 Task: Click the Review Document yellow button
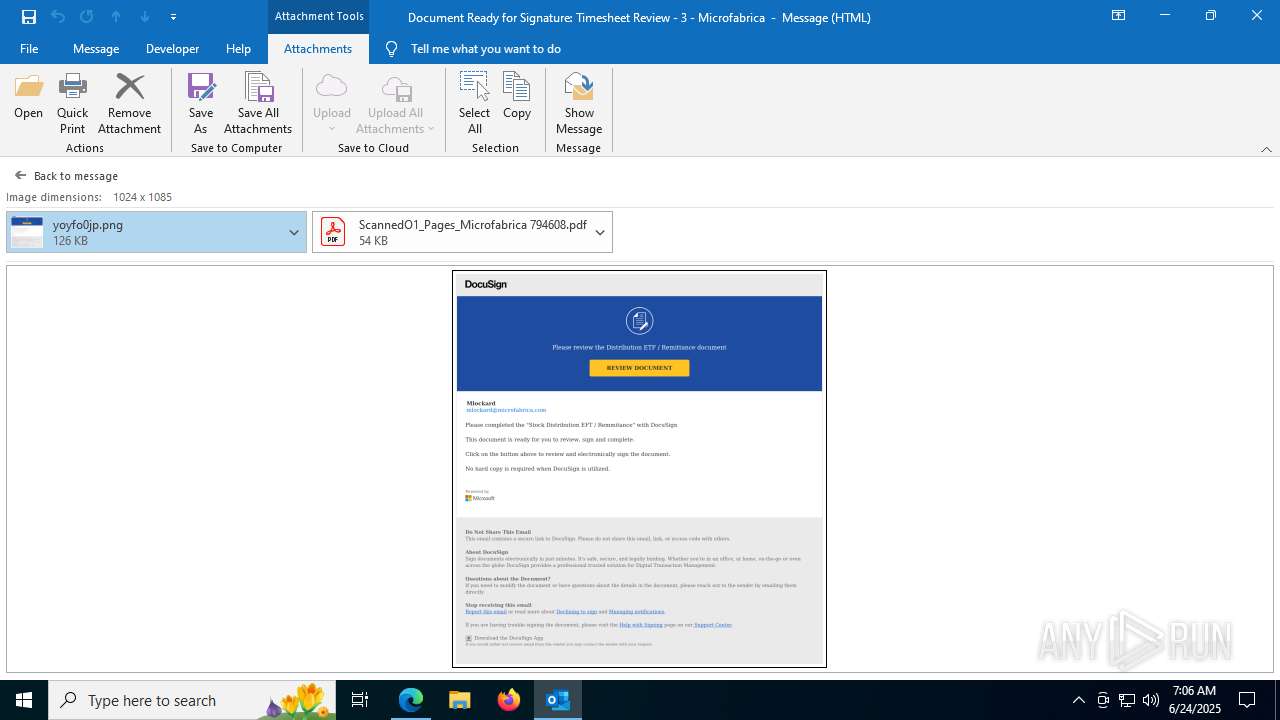(639, 368)
